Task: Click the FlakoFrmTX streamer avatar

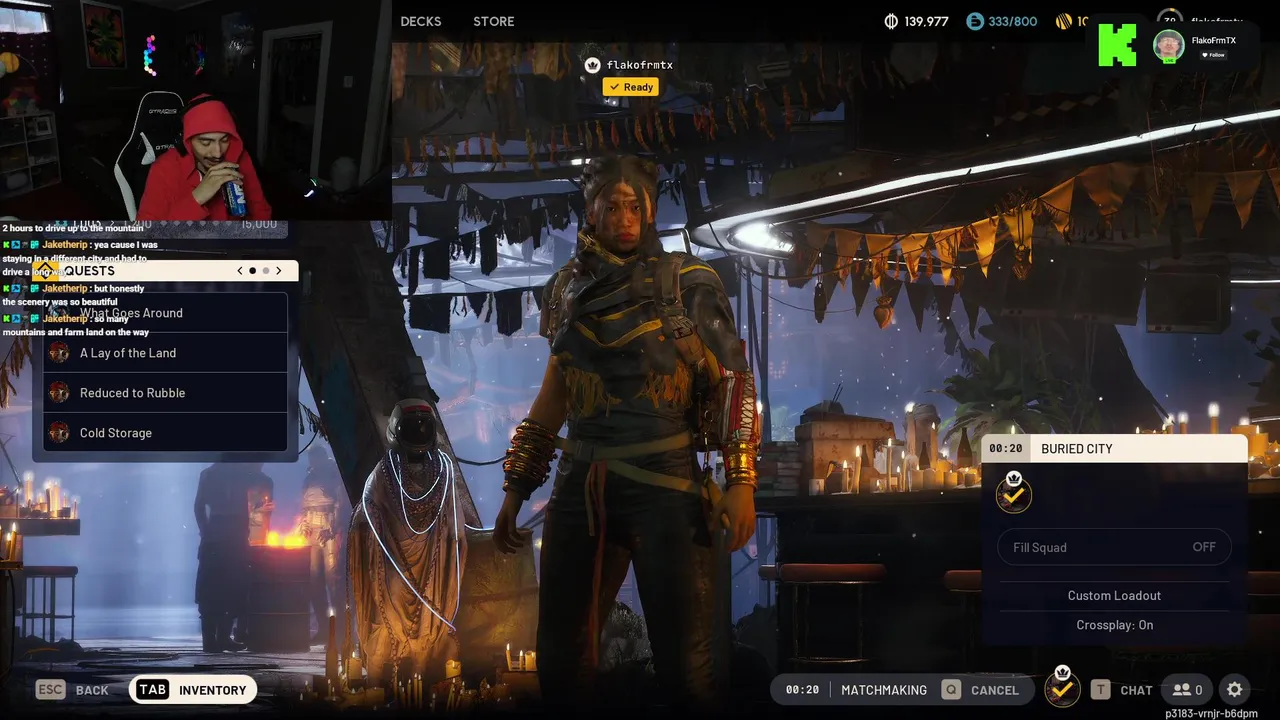Action: (1169, 46)
